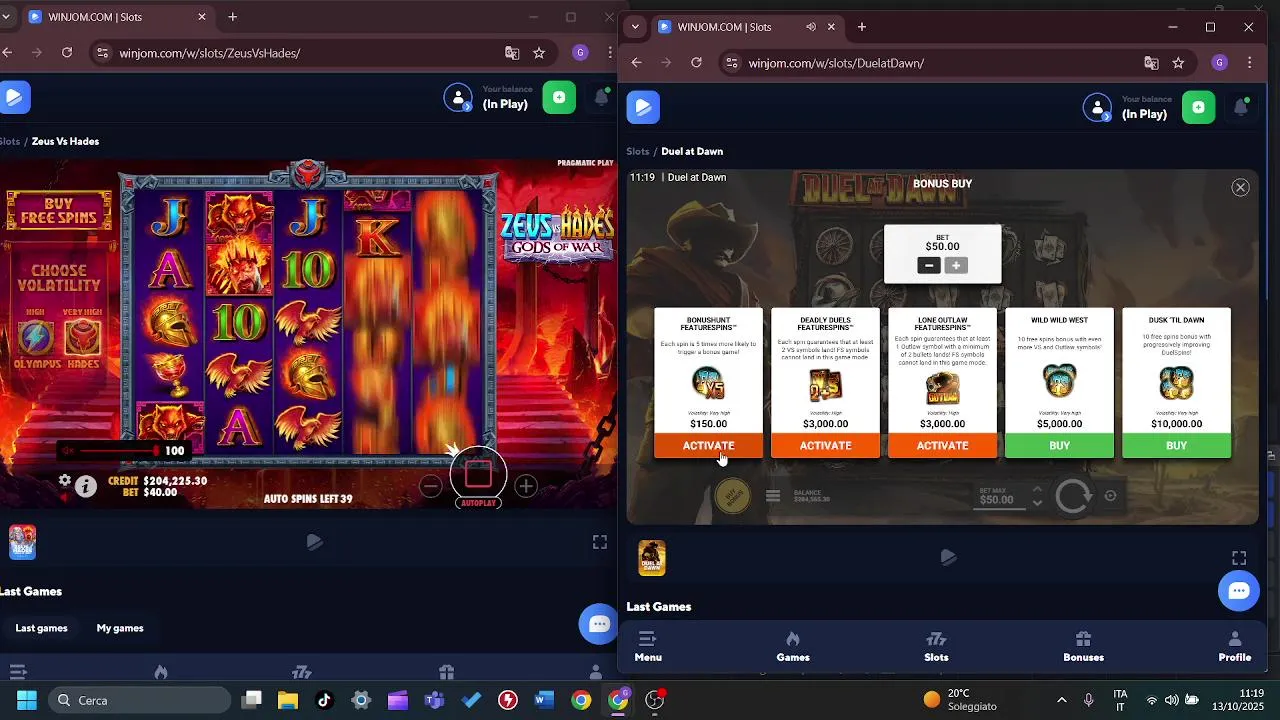Open taskbar volume control
Viewport: 1280px width, 720px height.
[x=1171, y=700]
